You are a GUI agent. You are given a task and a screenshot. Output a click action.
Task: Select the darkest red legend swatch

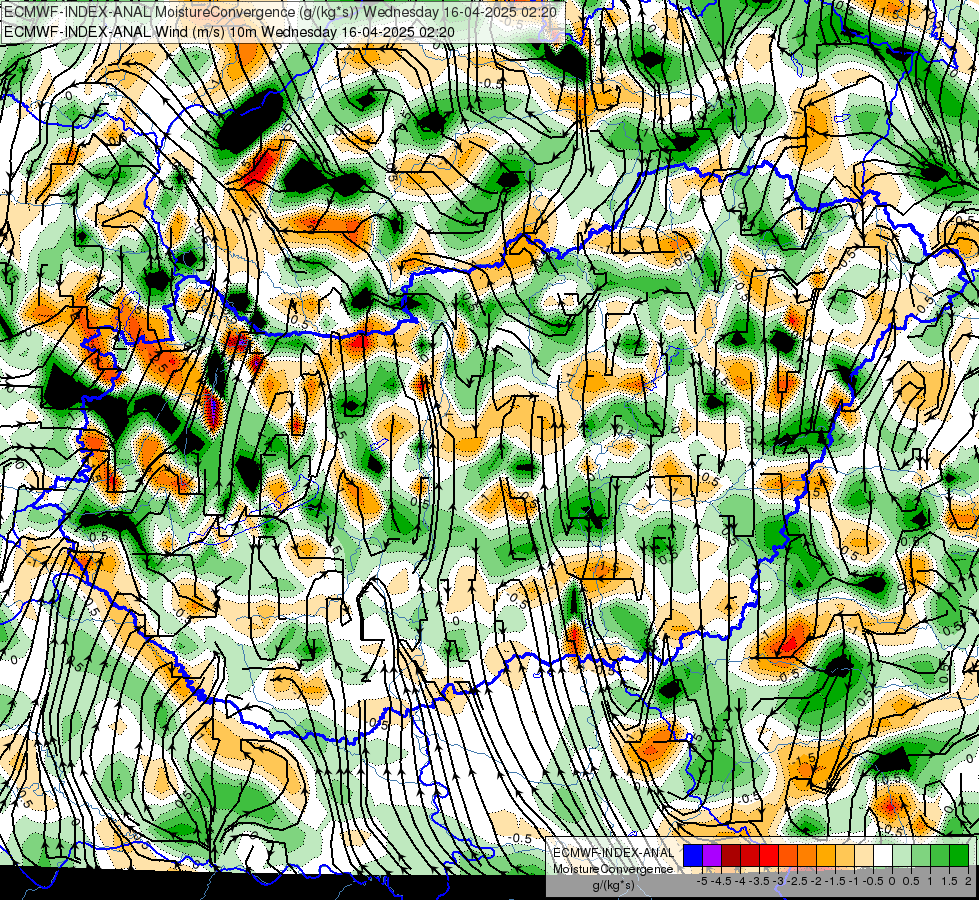731,855
